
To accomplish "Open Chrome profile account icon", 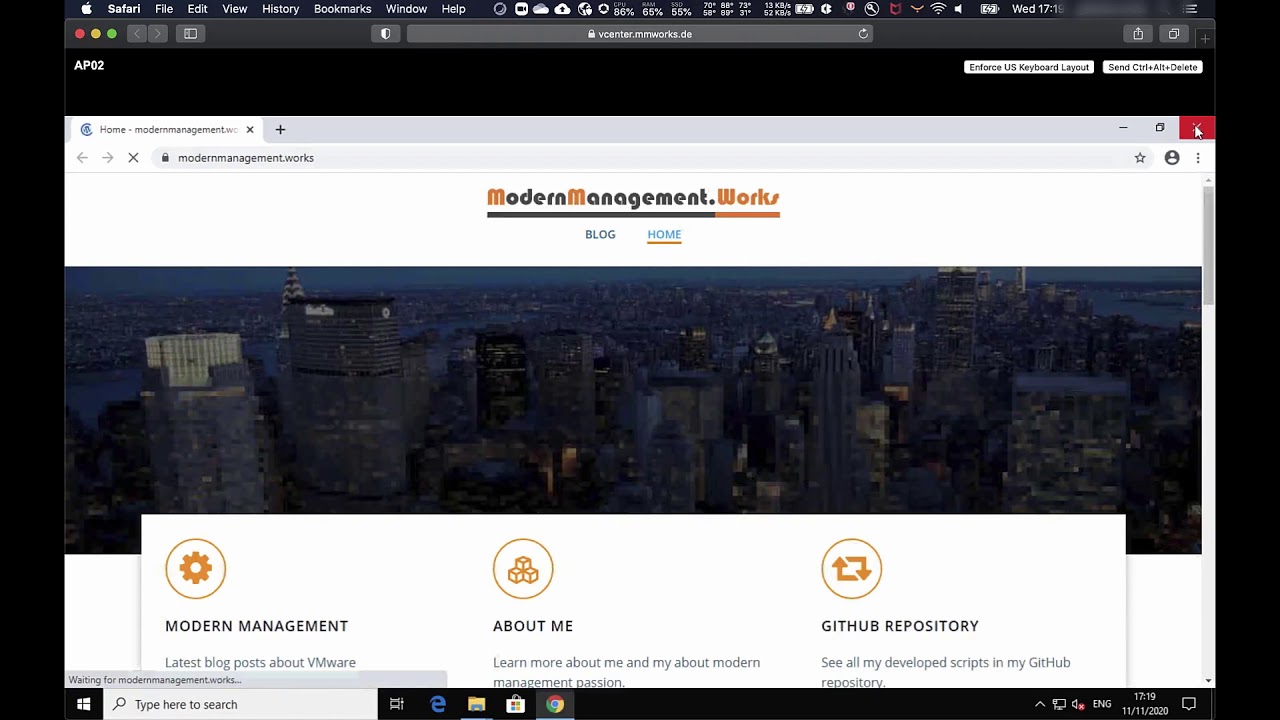I will [1172, 158].
